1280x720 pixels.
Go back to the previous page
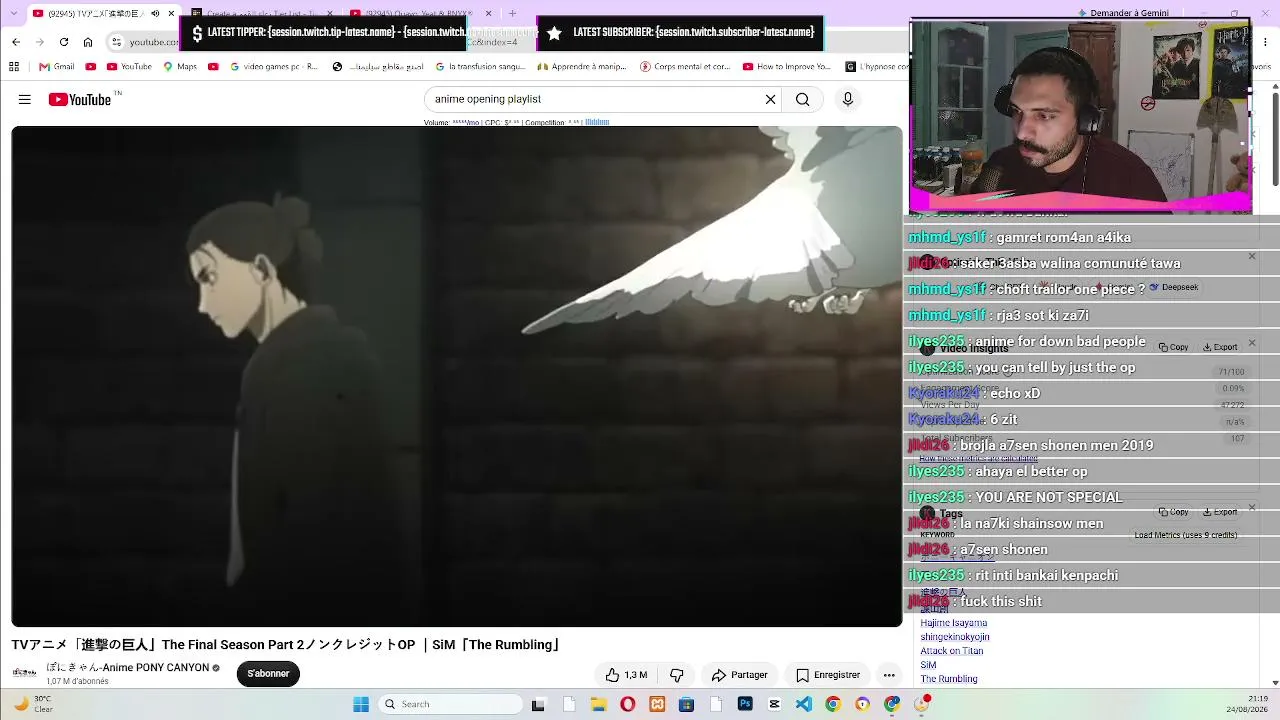pos(16,42)
